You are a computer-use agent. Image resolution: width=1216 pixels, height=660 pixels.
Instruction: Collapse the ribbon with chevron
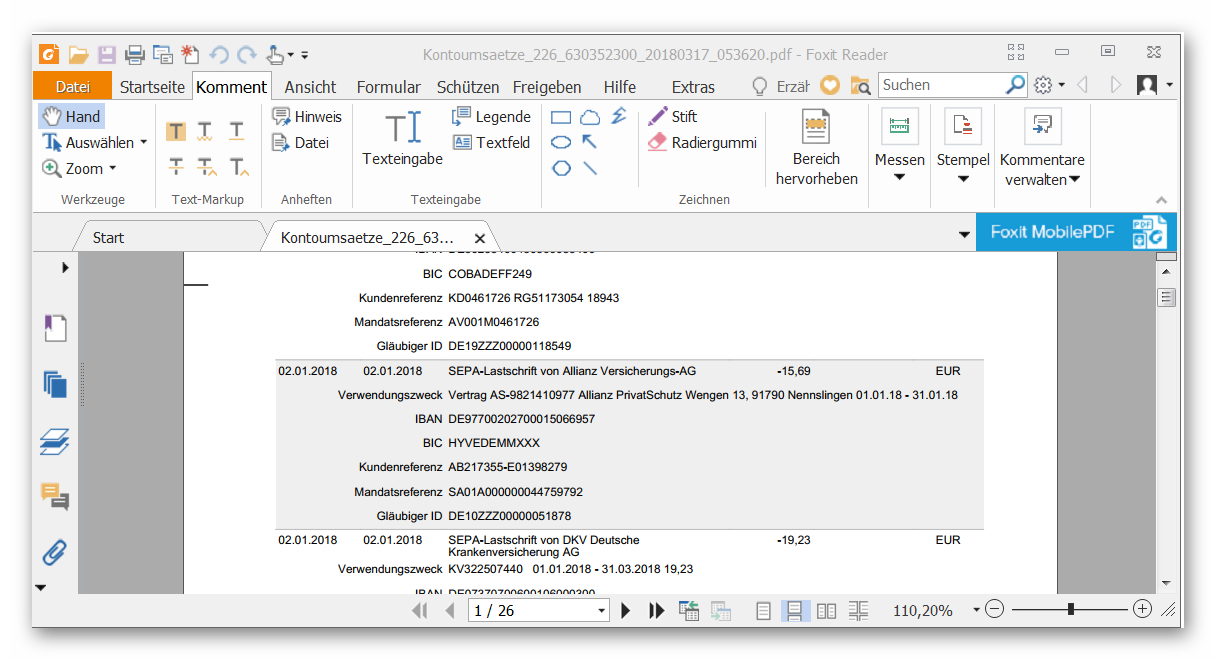pos(1161,199)
